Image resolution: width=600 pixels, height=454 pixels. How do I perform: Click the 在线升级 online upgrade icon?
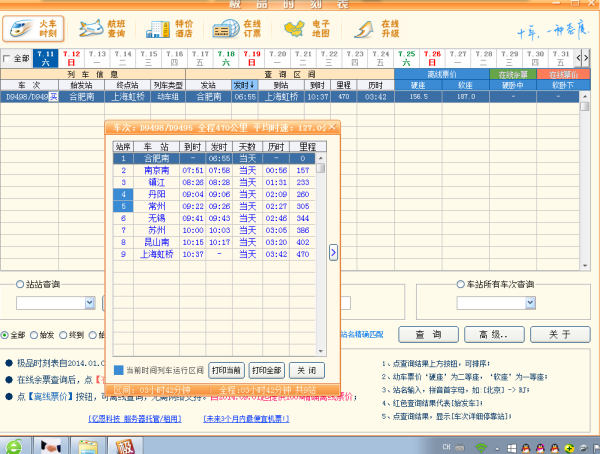[x=376, y=29]
